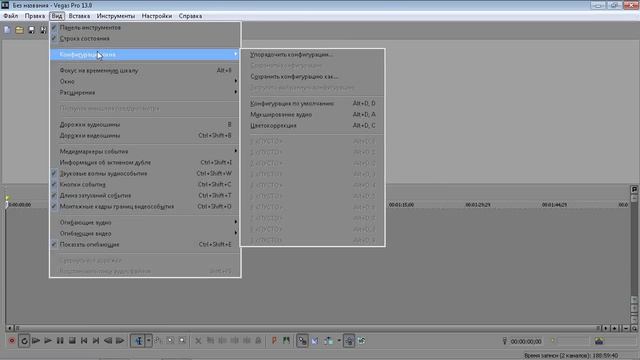This screenshot has height=360, width=640.
Task: Toggle 'Панель инструментов' check item
Action: (x=144, y=27)
